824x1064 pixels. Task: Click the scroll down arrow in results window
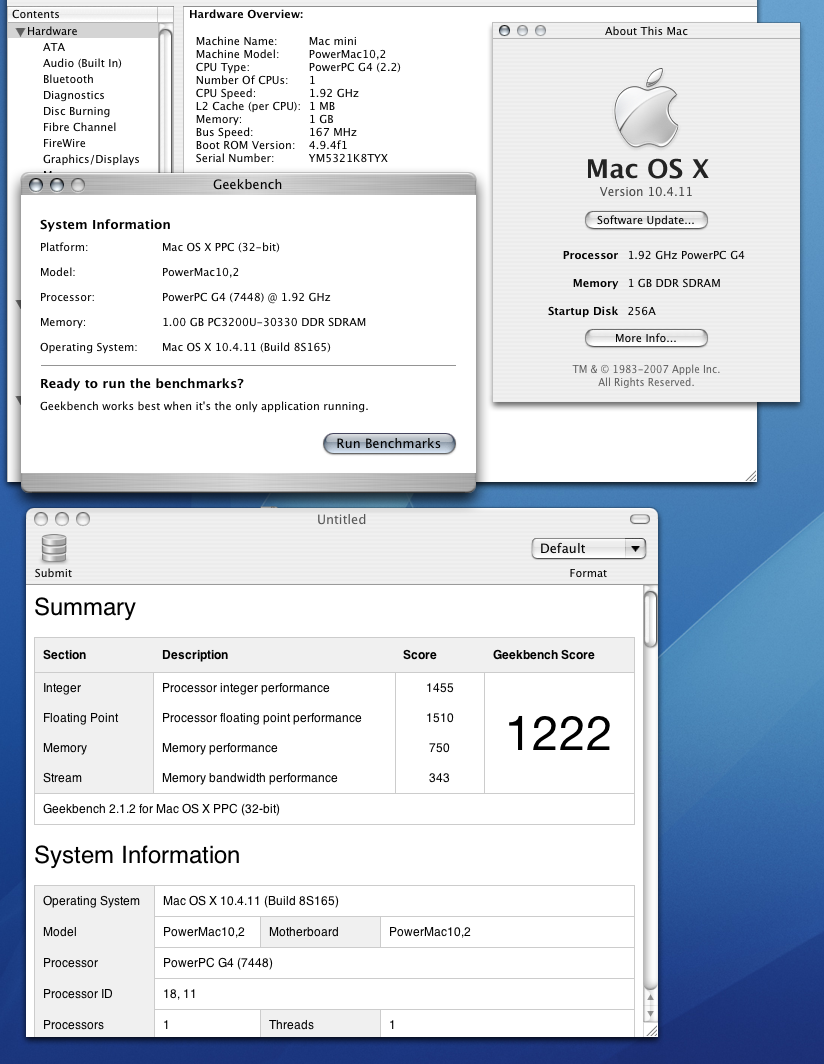(650, 1014)
